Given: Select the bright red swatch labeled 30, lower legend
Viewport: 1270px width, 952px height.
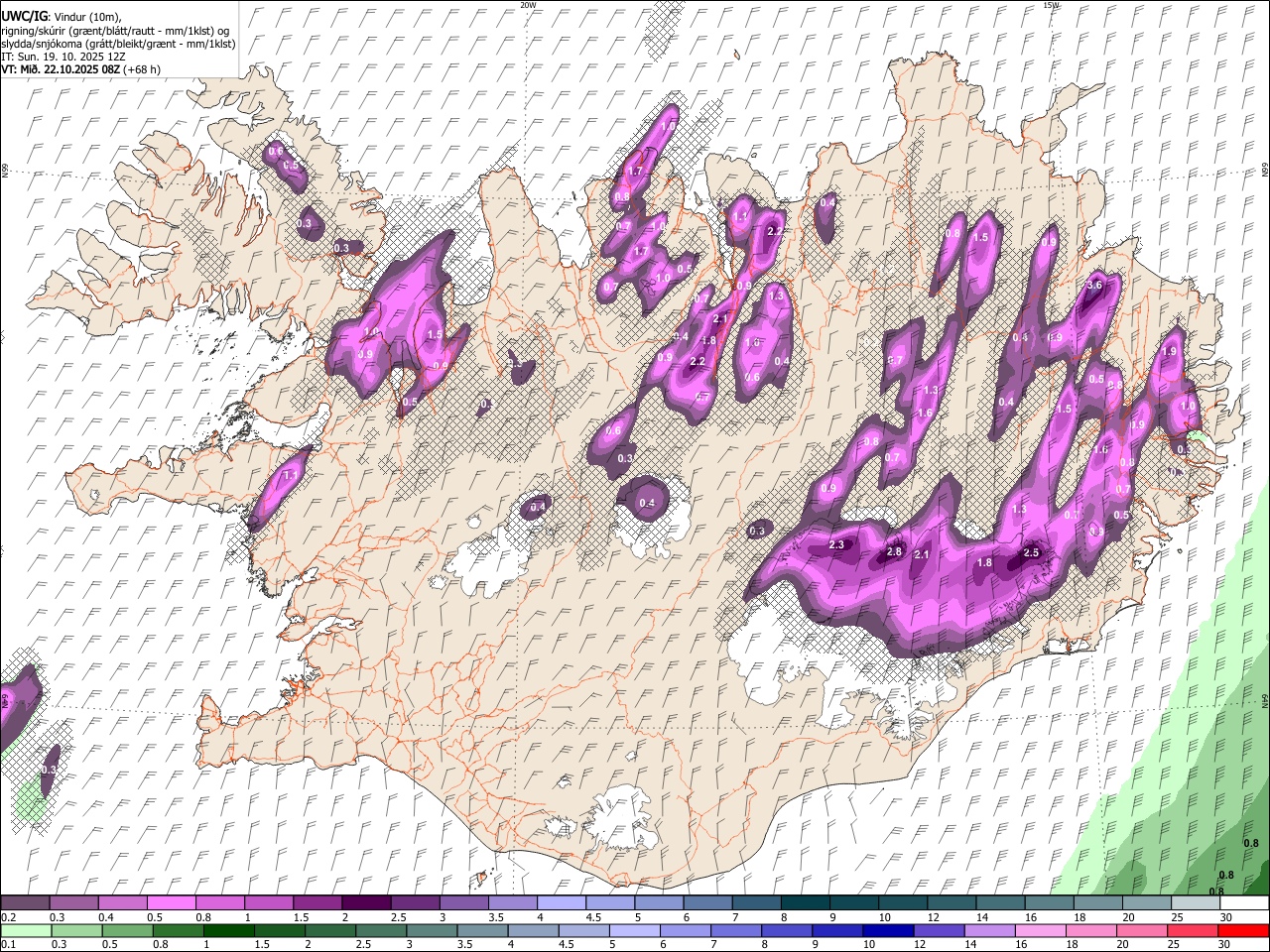Looking at the screenshot, I should [1244, 930].
